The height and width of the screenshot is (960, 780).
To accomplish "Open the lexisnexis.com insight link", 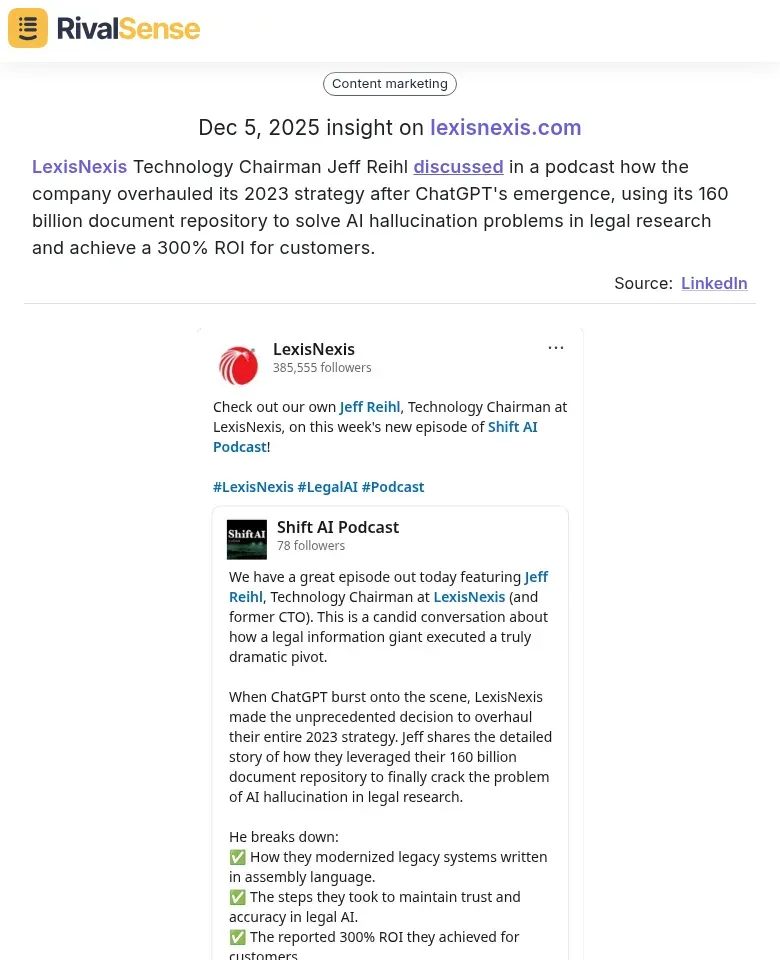I will pos(505,128).
